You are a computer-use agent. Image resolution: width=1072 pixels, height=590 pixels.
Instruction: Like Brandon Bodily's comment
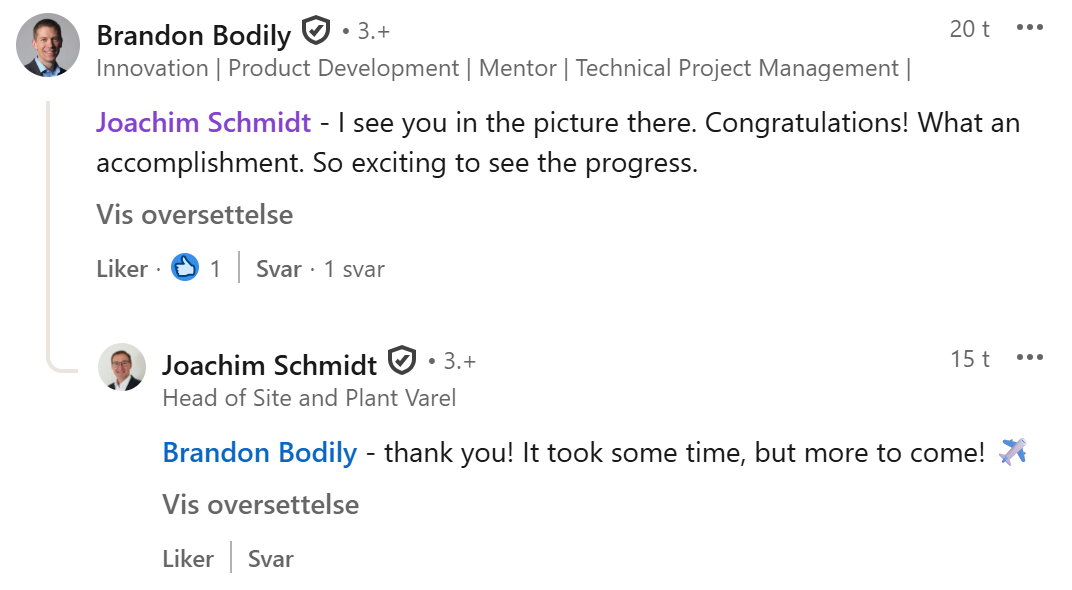[x=121, y=269]
